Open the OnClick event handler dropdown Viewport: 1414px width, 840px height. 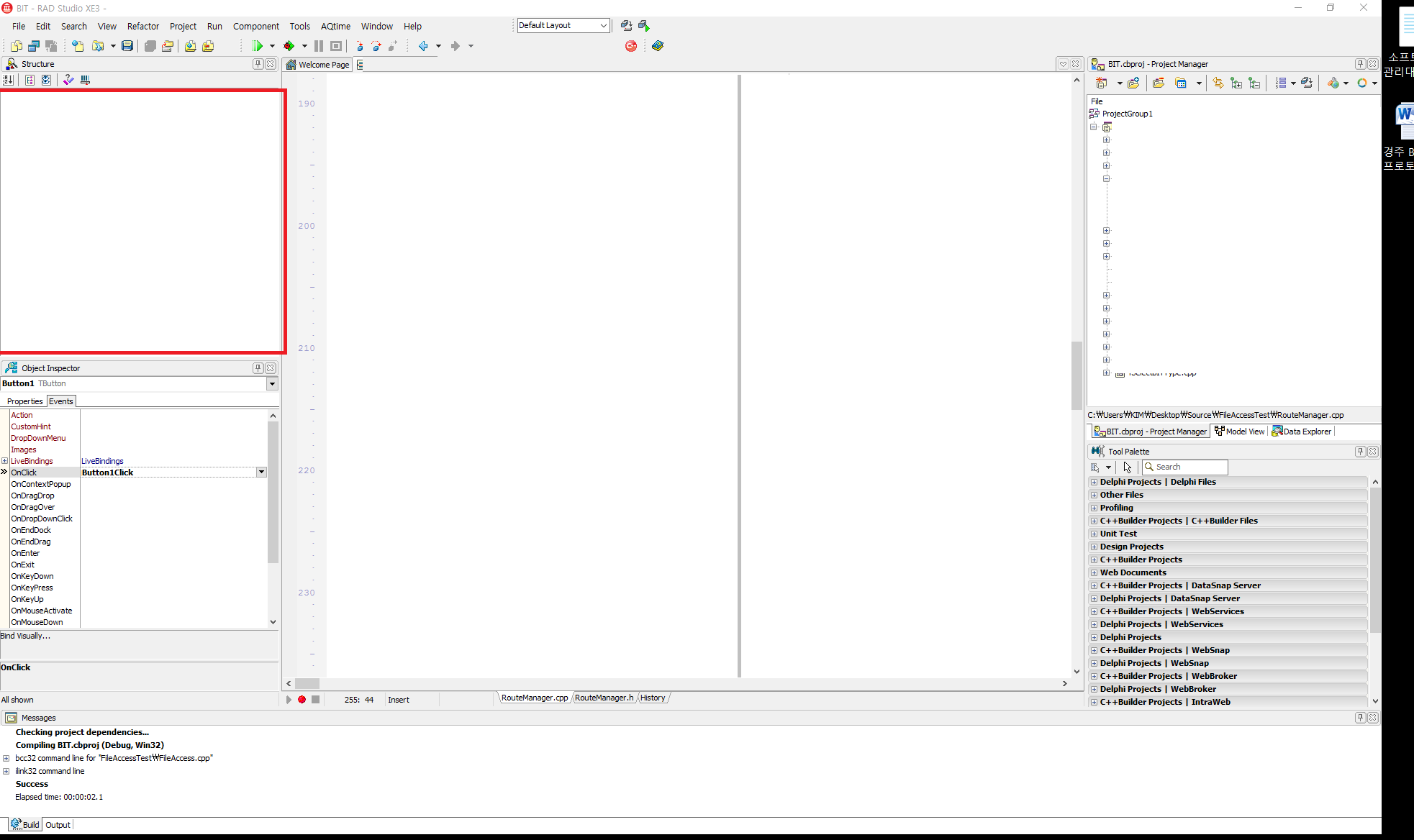point(261,472)
